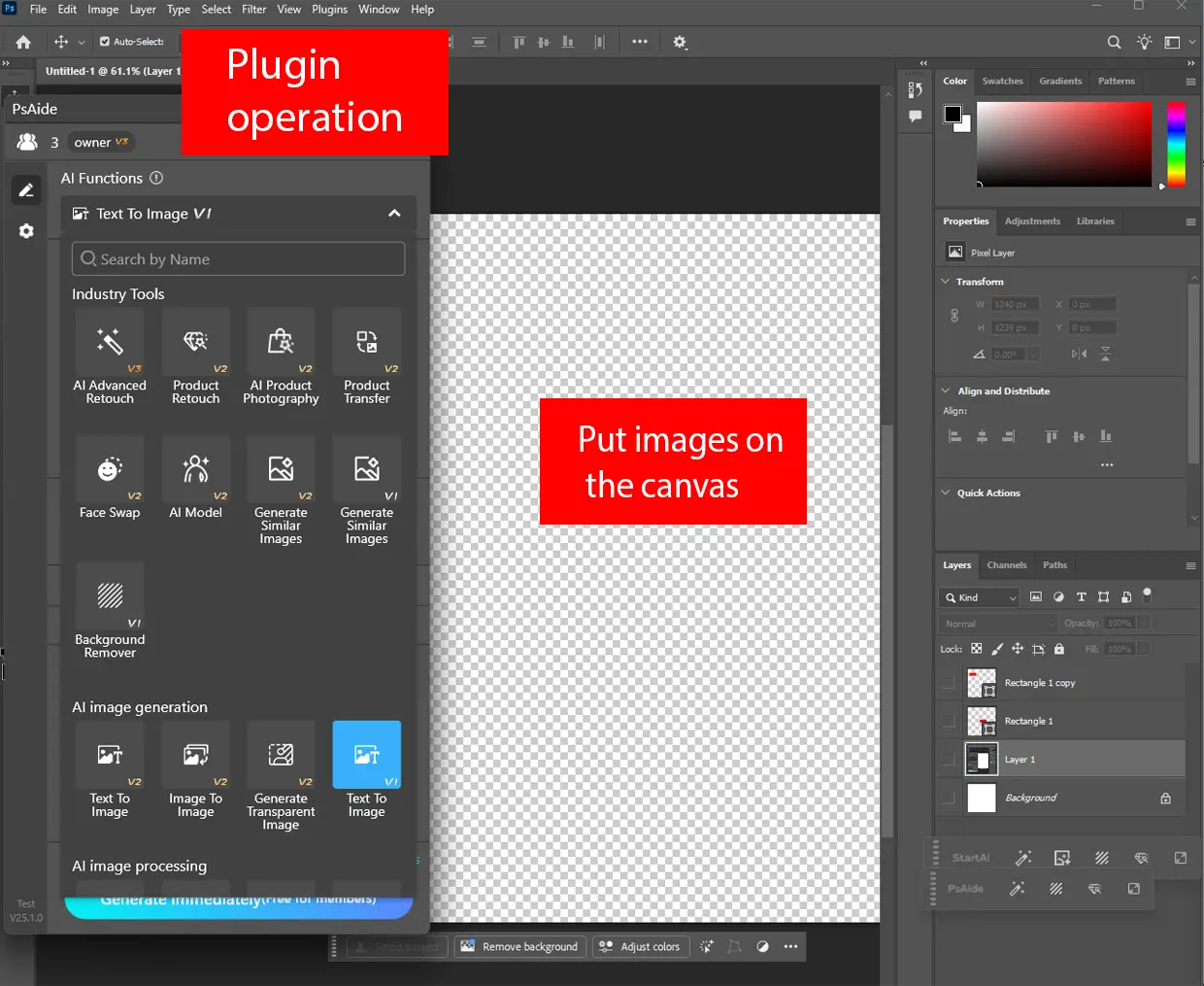1204x986 pixels.
Task: Click the Background Remover icon
Action: [110, 596]
